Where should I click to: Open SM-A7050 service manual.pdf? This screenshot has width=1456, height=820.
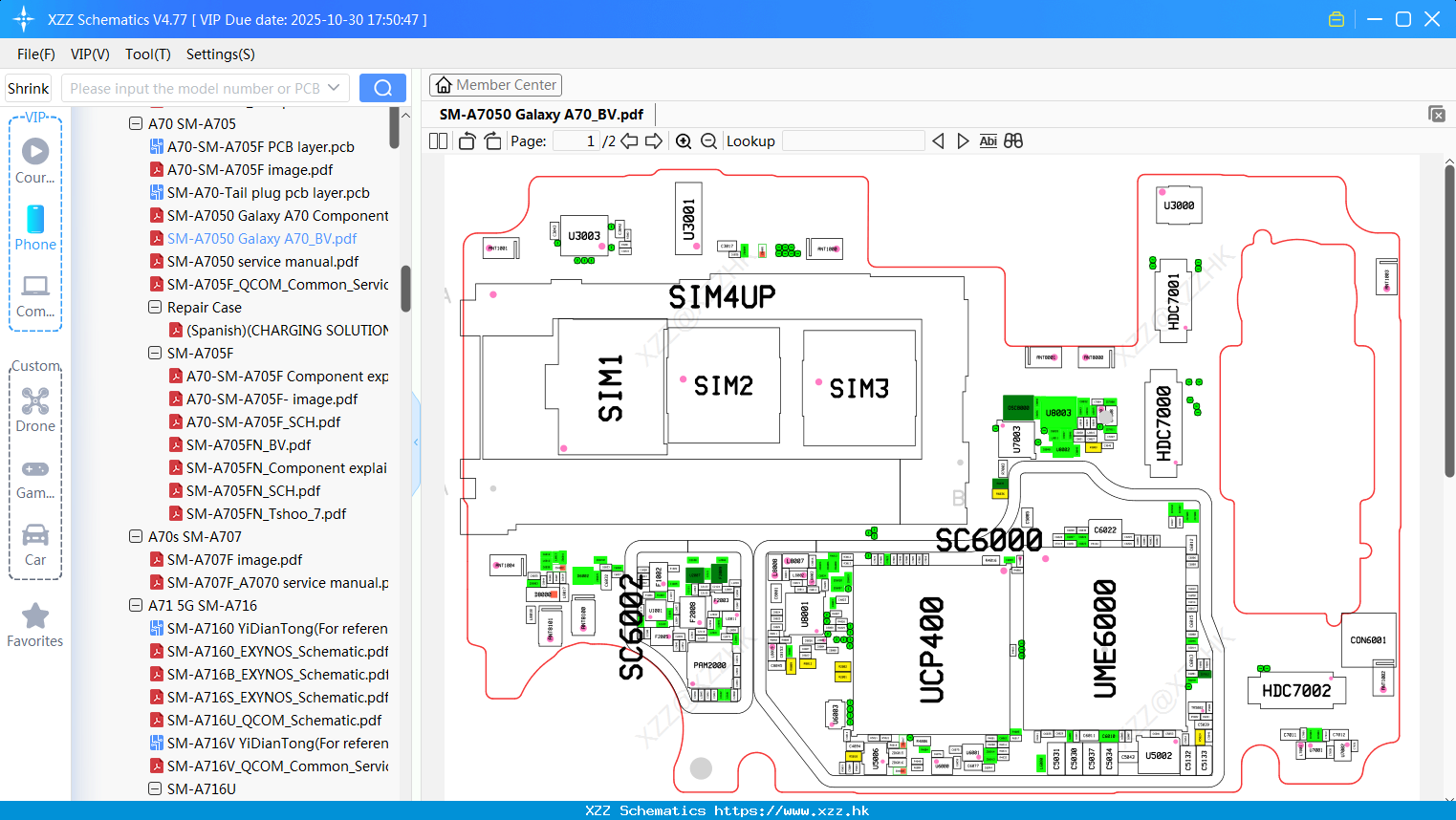point(263,262)
